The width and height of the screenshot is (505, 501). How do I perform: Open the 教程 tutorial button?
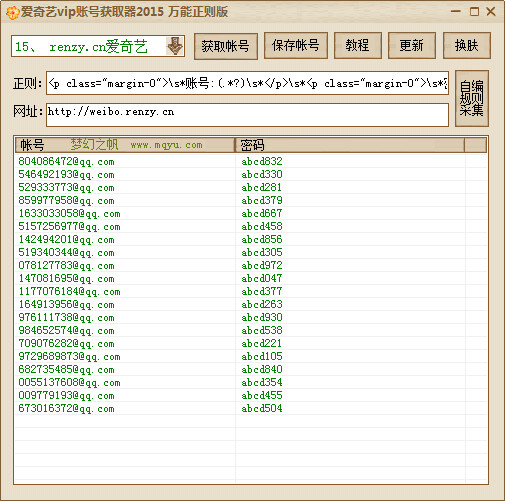click(x=358, y=46)
